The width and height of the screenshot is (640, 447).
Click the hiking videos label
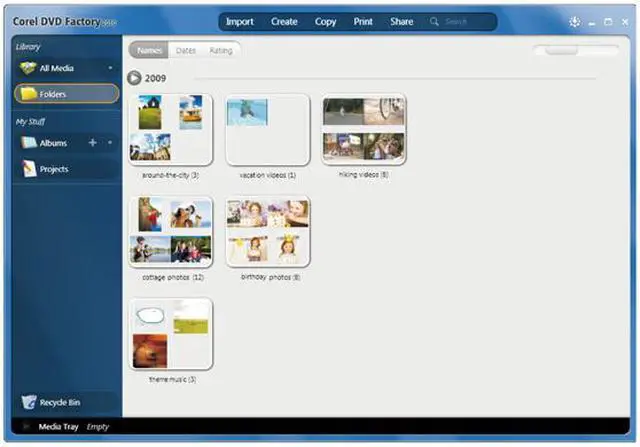[x=363, y=174]
